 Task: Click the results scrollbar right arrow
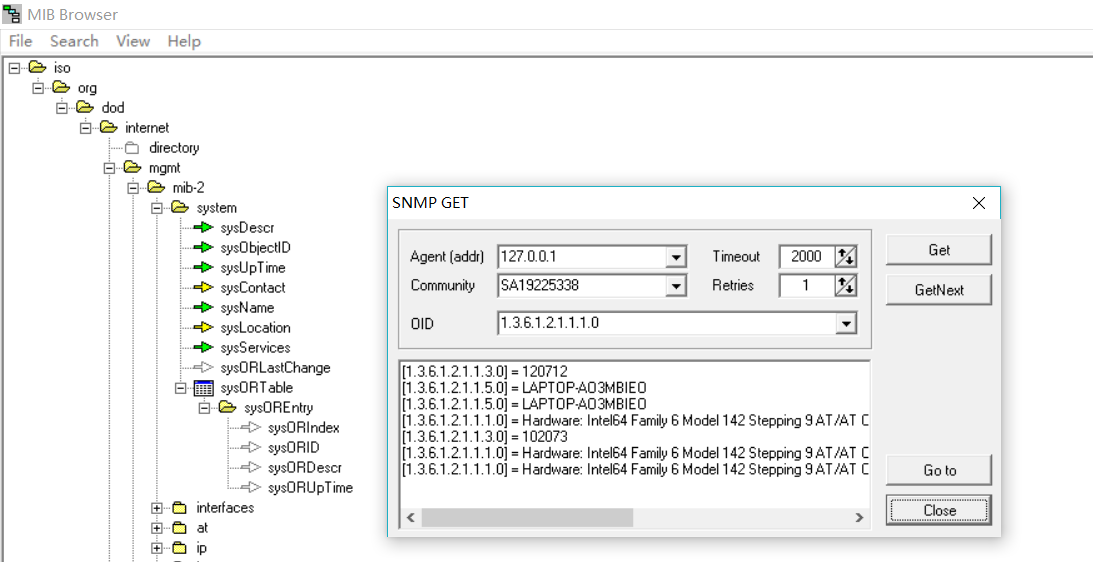(859, 517)
